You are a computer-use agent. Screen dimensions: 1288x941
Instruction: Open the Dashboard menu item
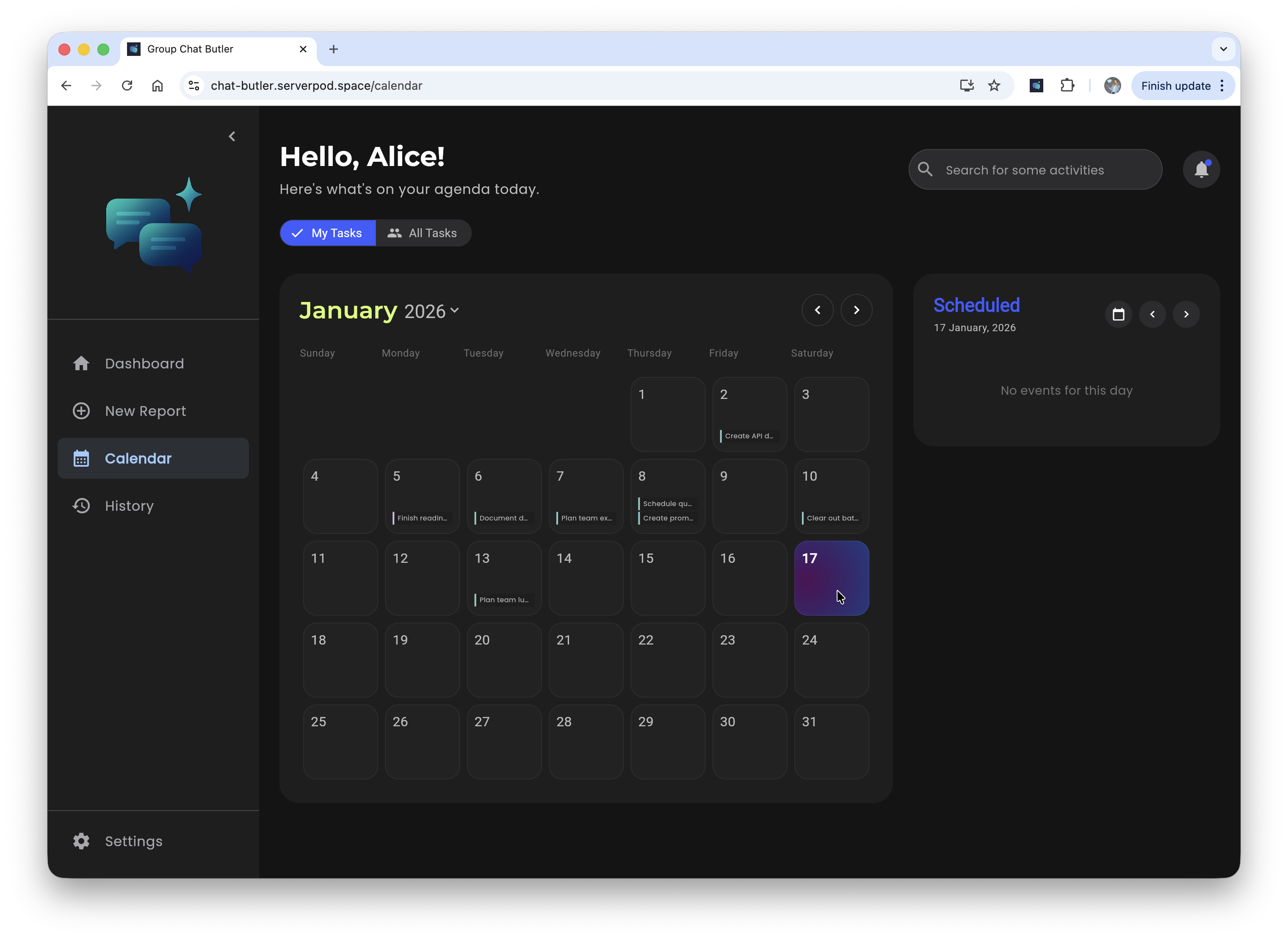145,363
